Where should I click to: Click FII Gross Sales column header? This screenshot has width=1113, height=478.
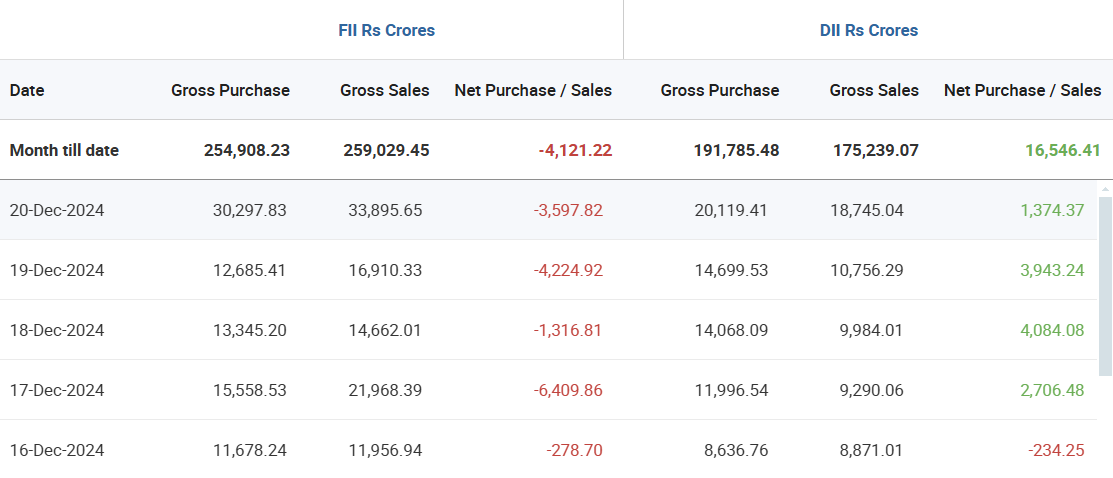click(384, 90)
